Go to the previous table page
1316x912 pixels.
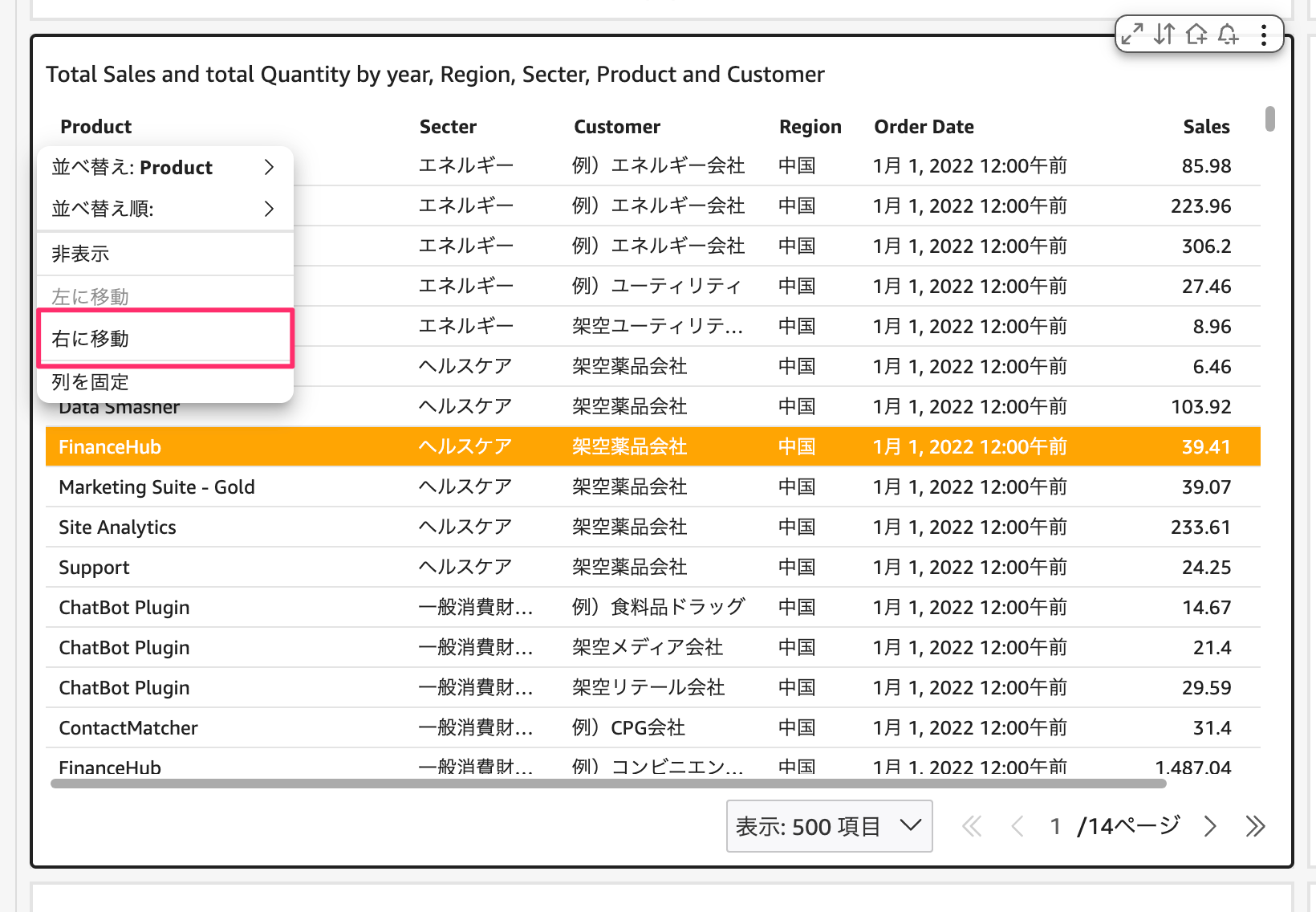[1017, 826]
